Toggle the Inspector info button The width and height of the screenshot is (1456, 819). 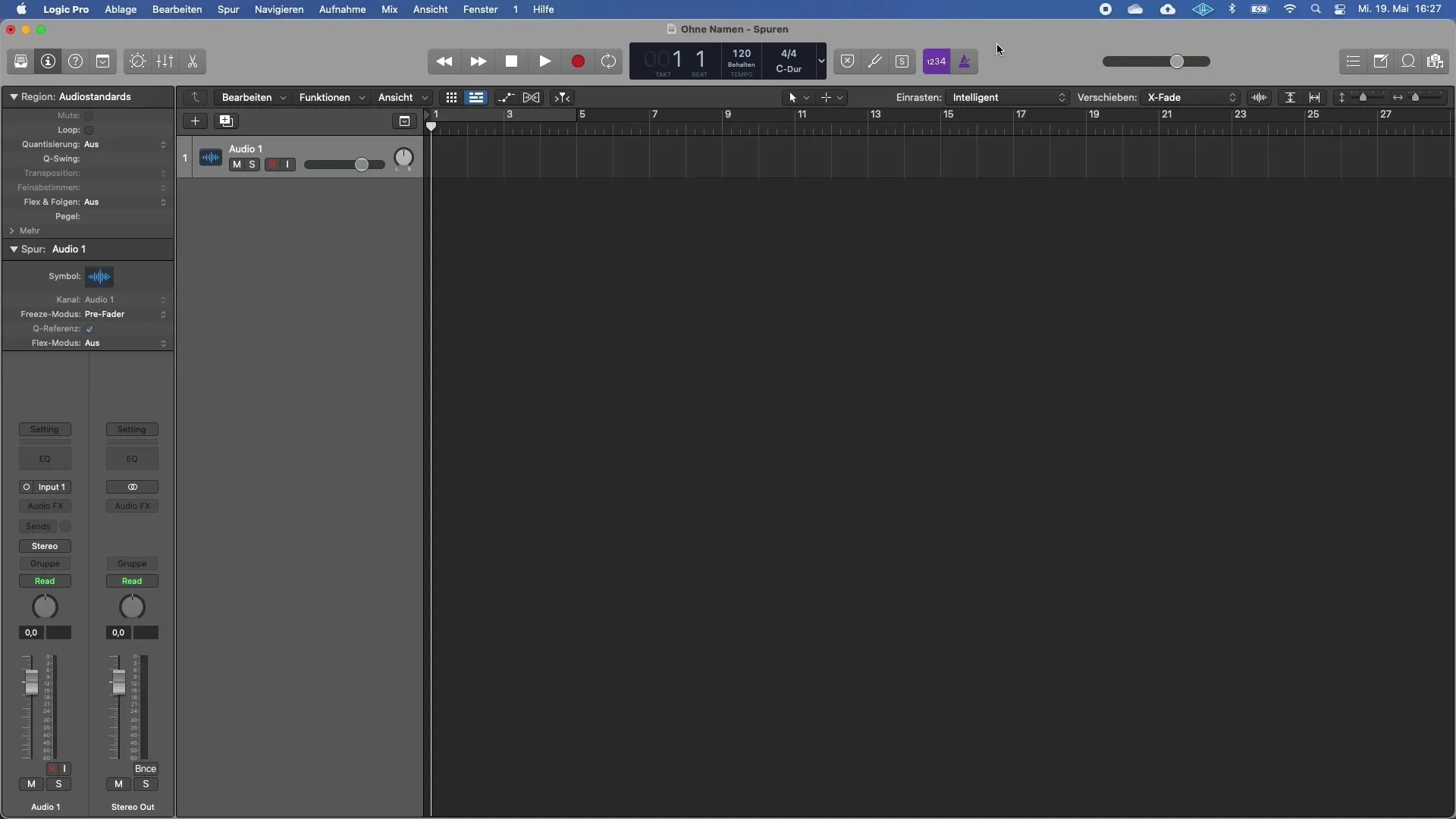49,61
